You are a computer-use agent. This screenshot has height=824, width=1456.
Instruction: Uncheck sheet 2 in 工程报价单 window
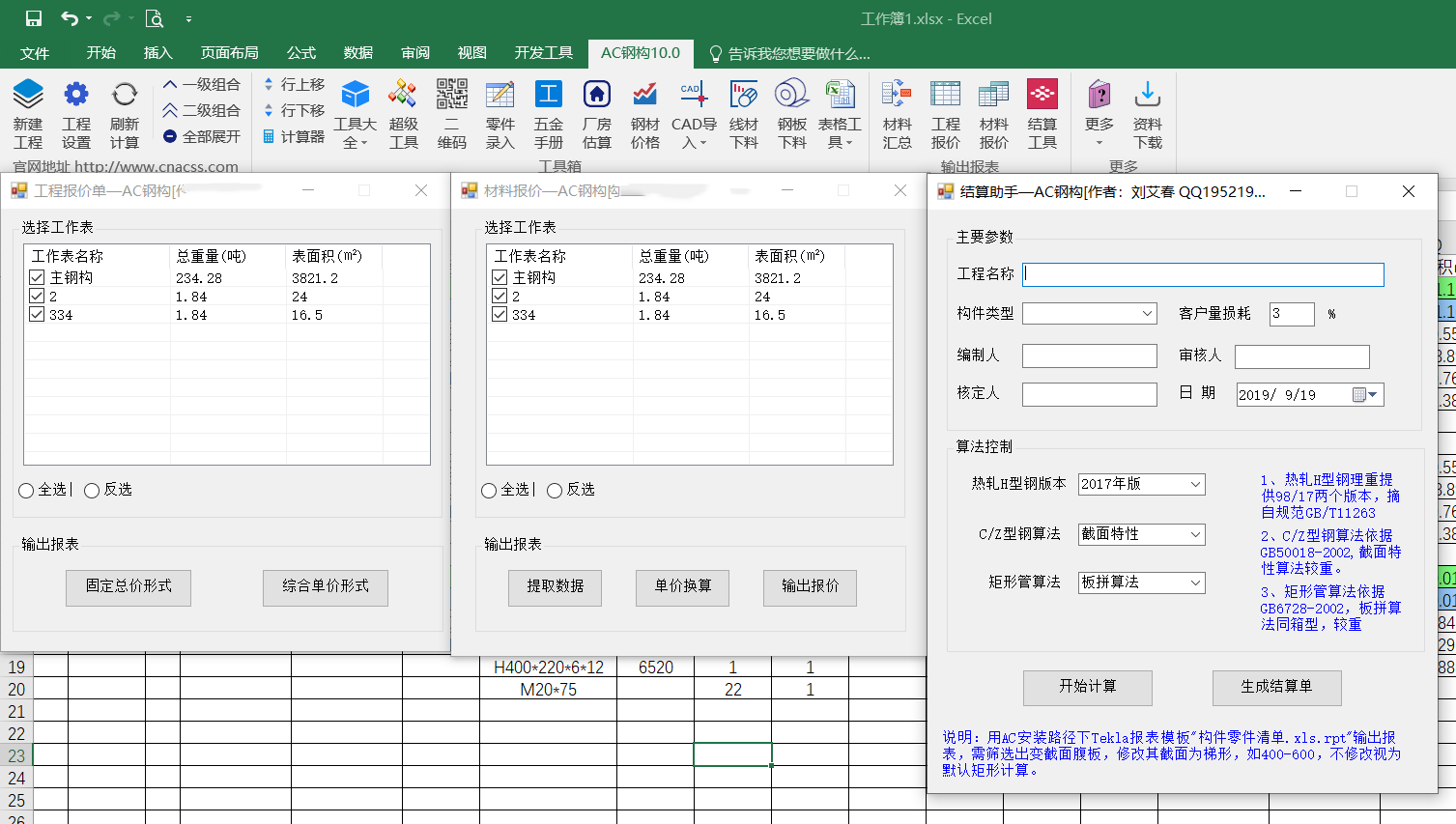37,296
